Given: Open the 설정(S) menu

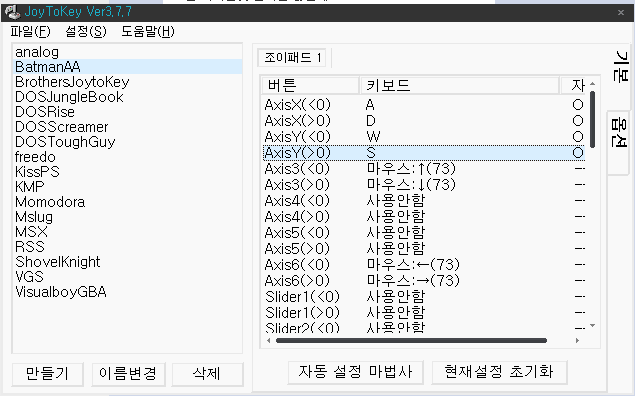Looking at the screenshot, I should point(86,32).
